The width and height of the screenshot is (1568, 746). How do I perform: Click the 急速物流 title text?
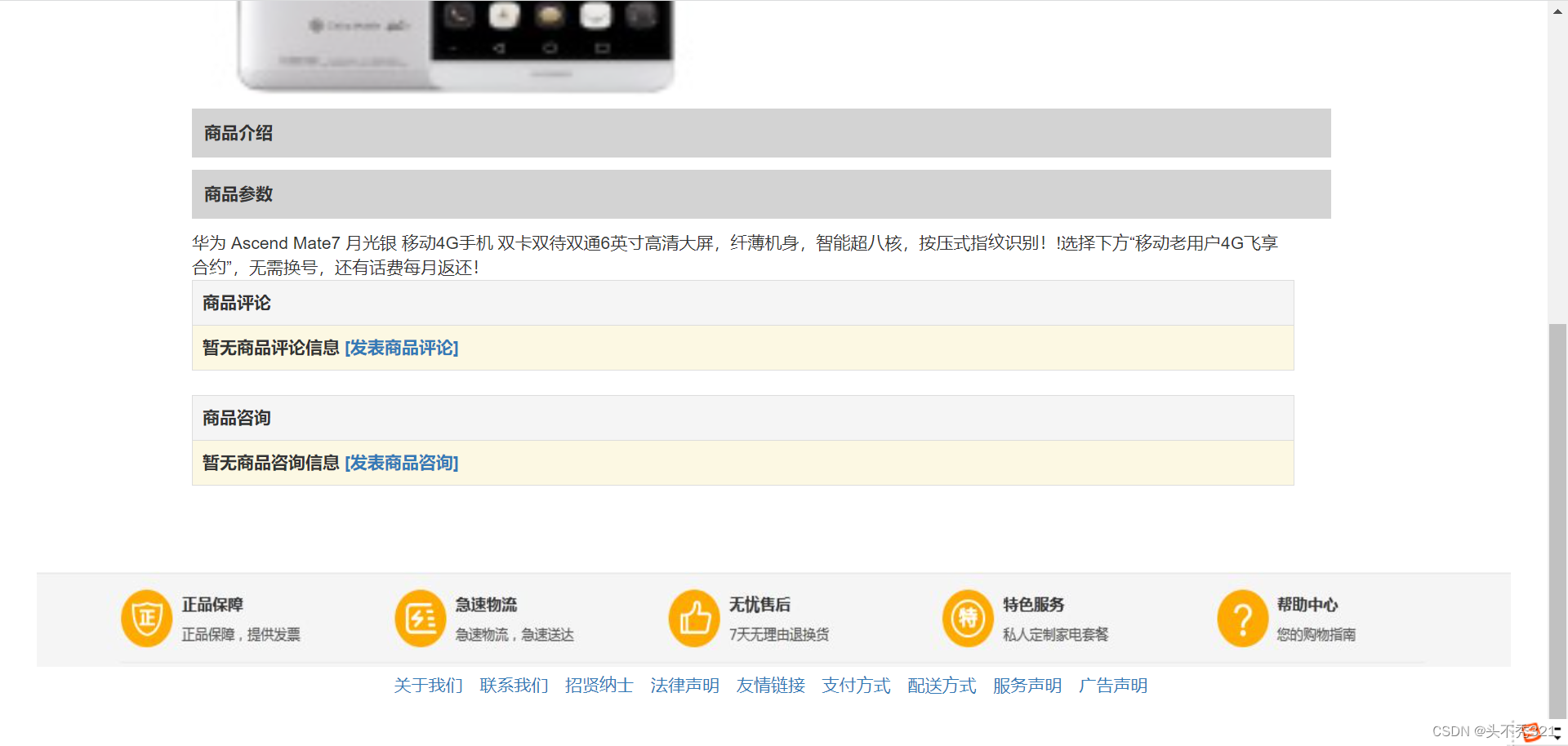(487, 605)
